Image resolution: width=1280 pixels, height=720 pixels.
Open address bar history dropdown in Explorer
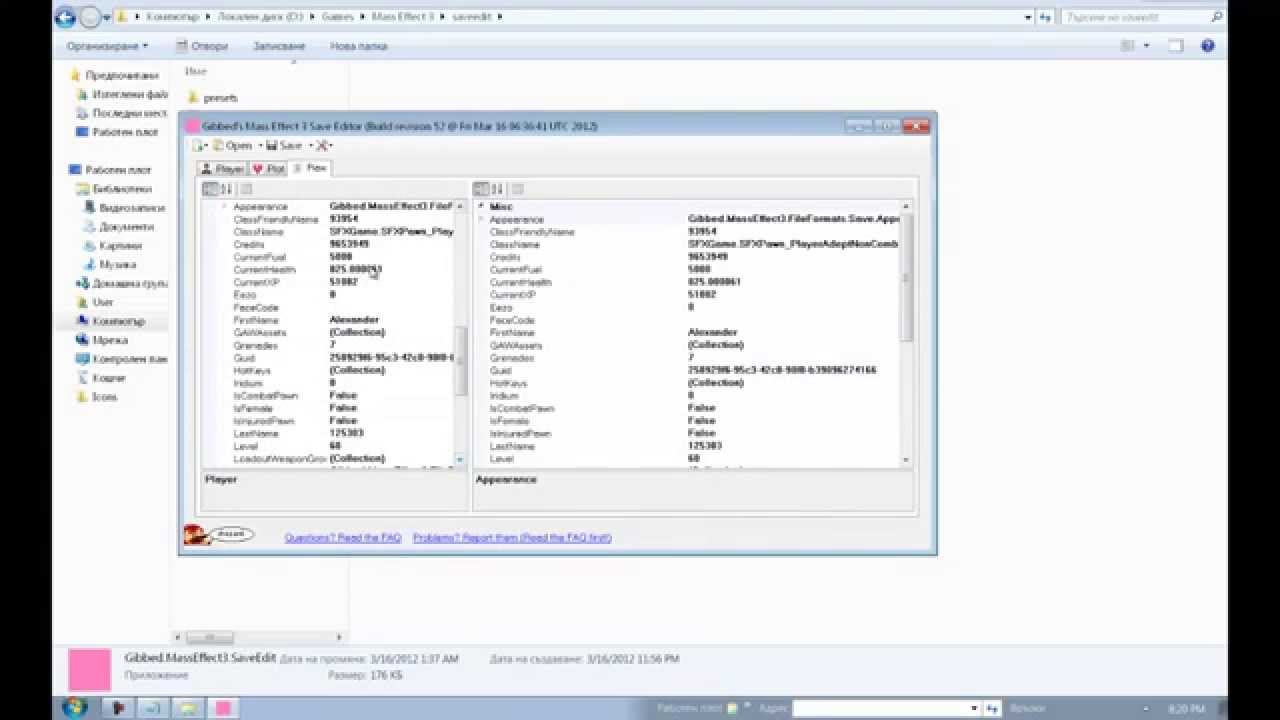(1028, 17)
